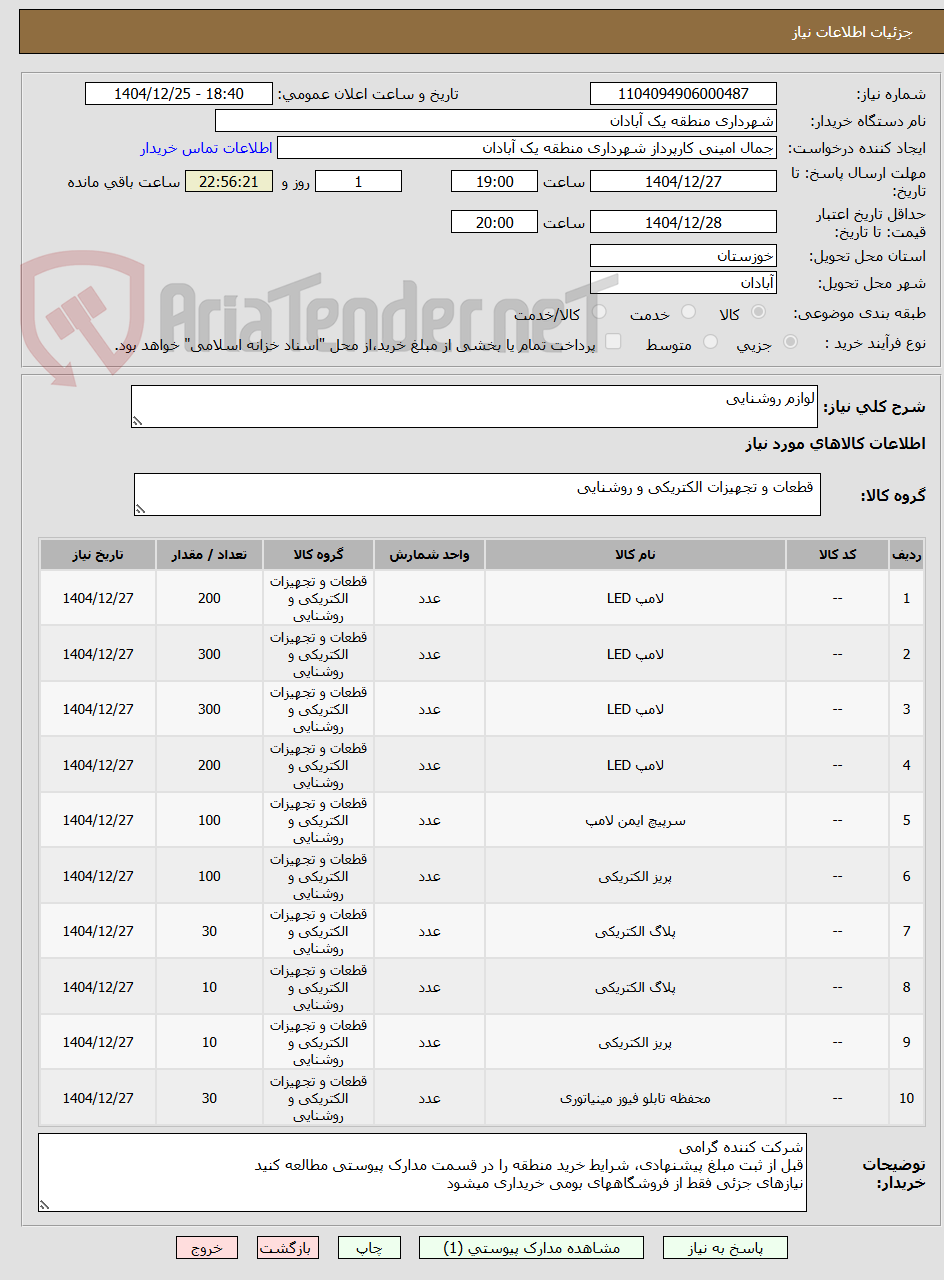Image resolution: width=944 pixels, height=1280 pixels.
Task: Select the متوسط purchase type radio
Action: (710, 342)
